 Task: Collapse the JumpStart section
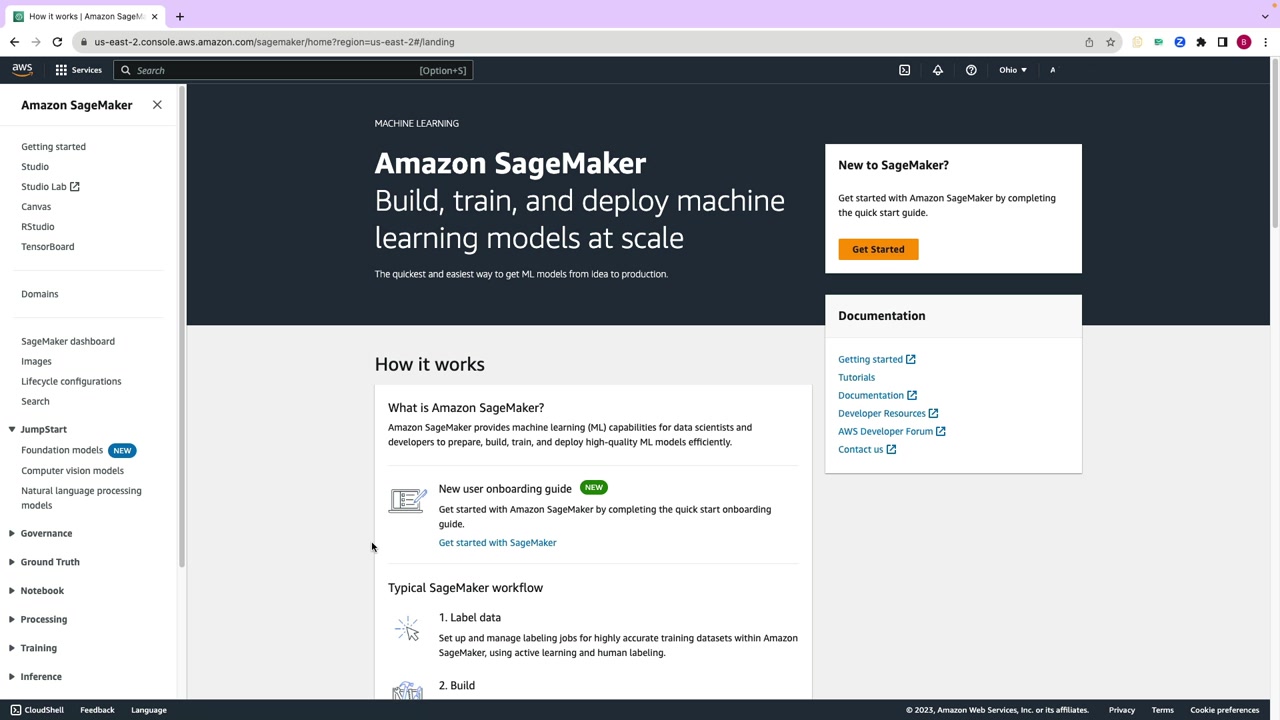pyautogui.click(x=43, y=429)
